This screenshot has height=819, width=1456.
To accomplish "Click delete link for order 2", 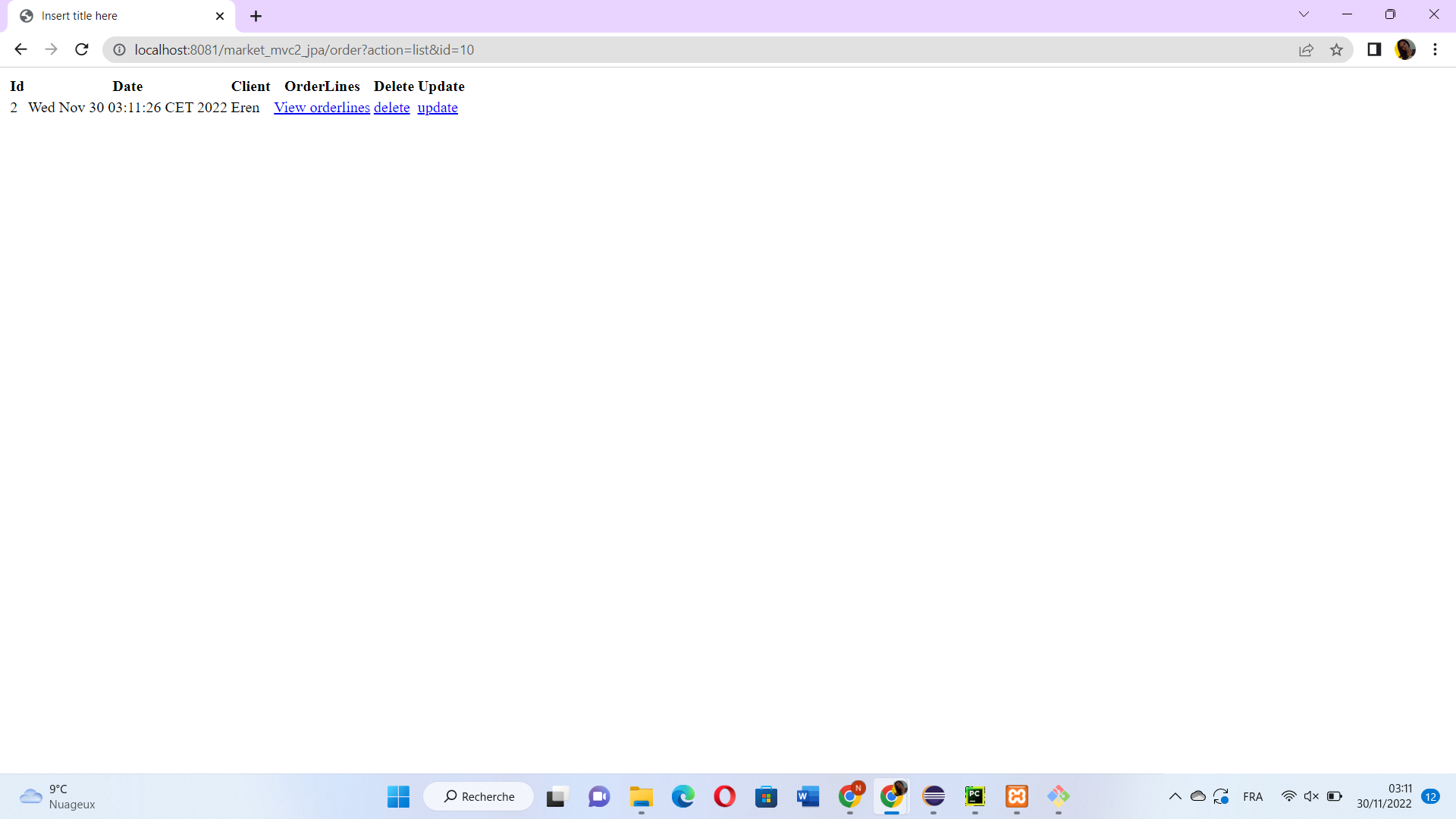I will click(391, 108).
